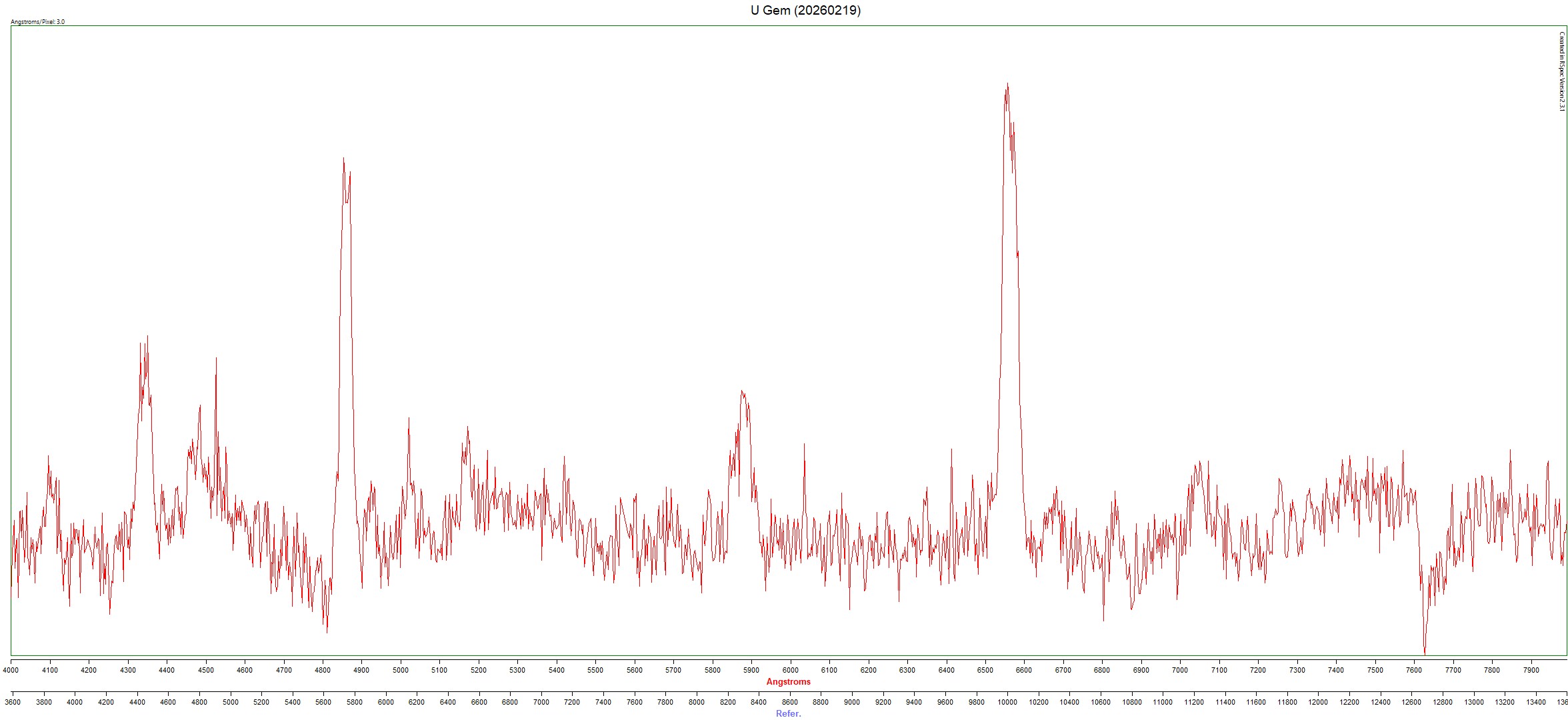Click the tallest emission peak near 6560
Viewport: 1568px width, 720px height.
pyautogui.click(x=1007, y=87)
